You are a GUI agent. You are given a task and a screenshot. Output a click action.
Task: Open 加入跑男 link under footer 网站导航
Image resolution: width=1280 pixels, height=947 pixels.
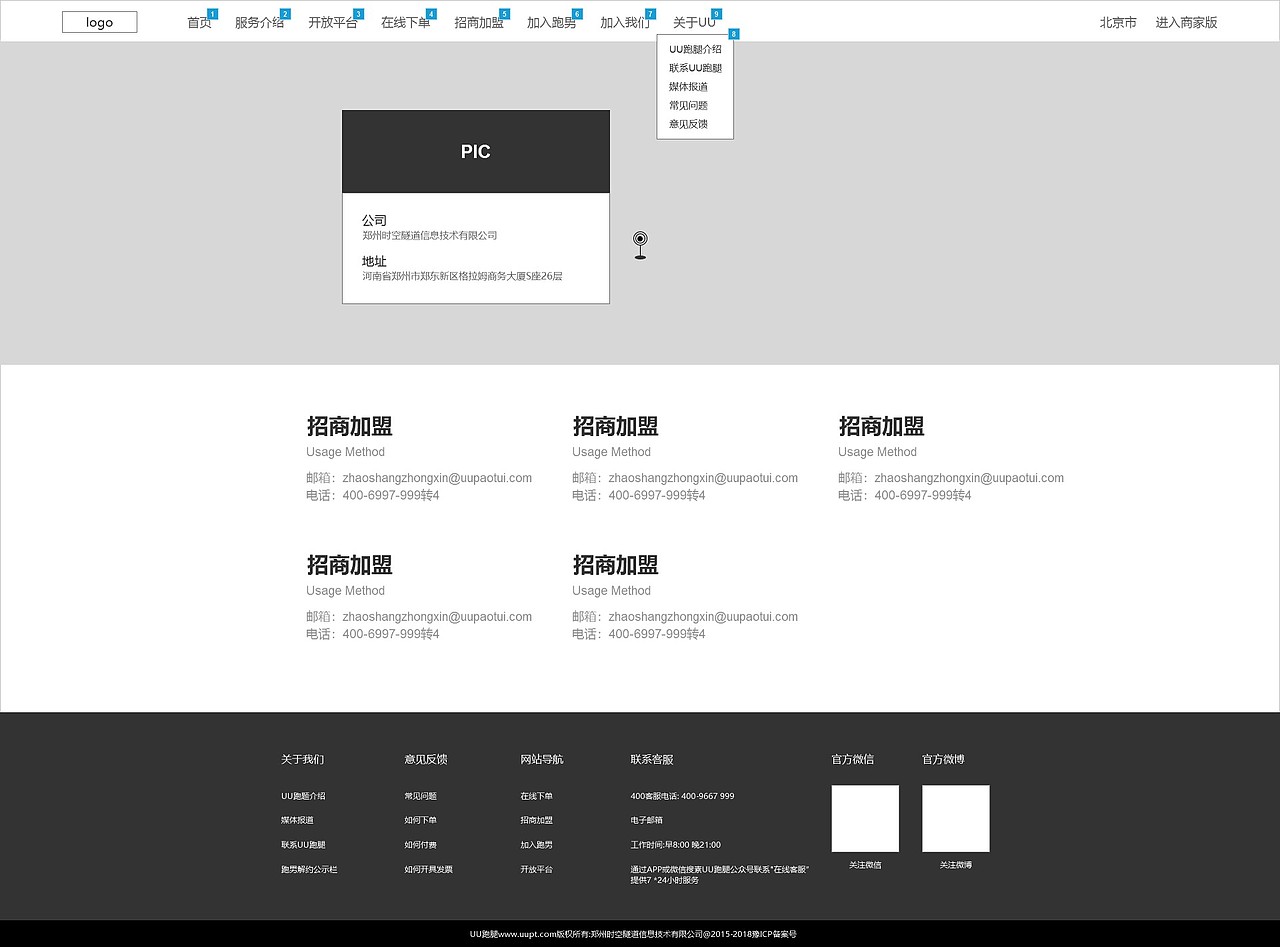[x=536, y=845]
